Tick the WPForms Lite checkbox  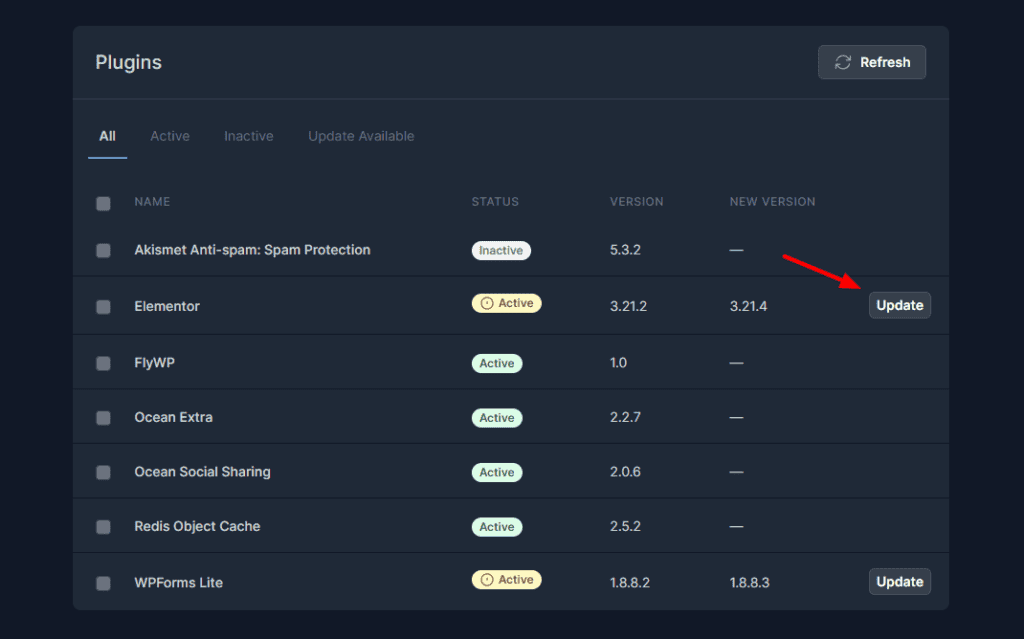pyautogui.click(x=103, y=583)
